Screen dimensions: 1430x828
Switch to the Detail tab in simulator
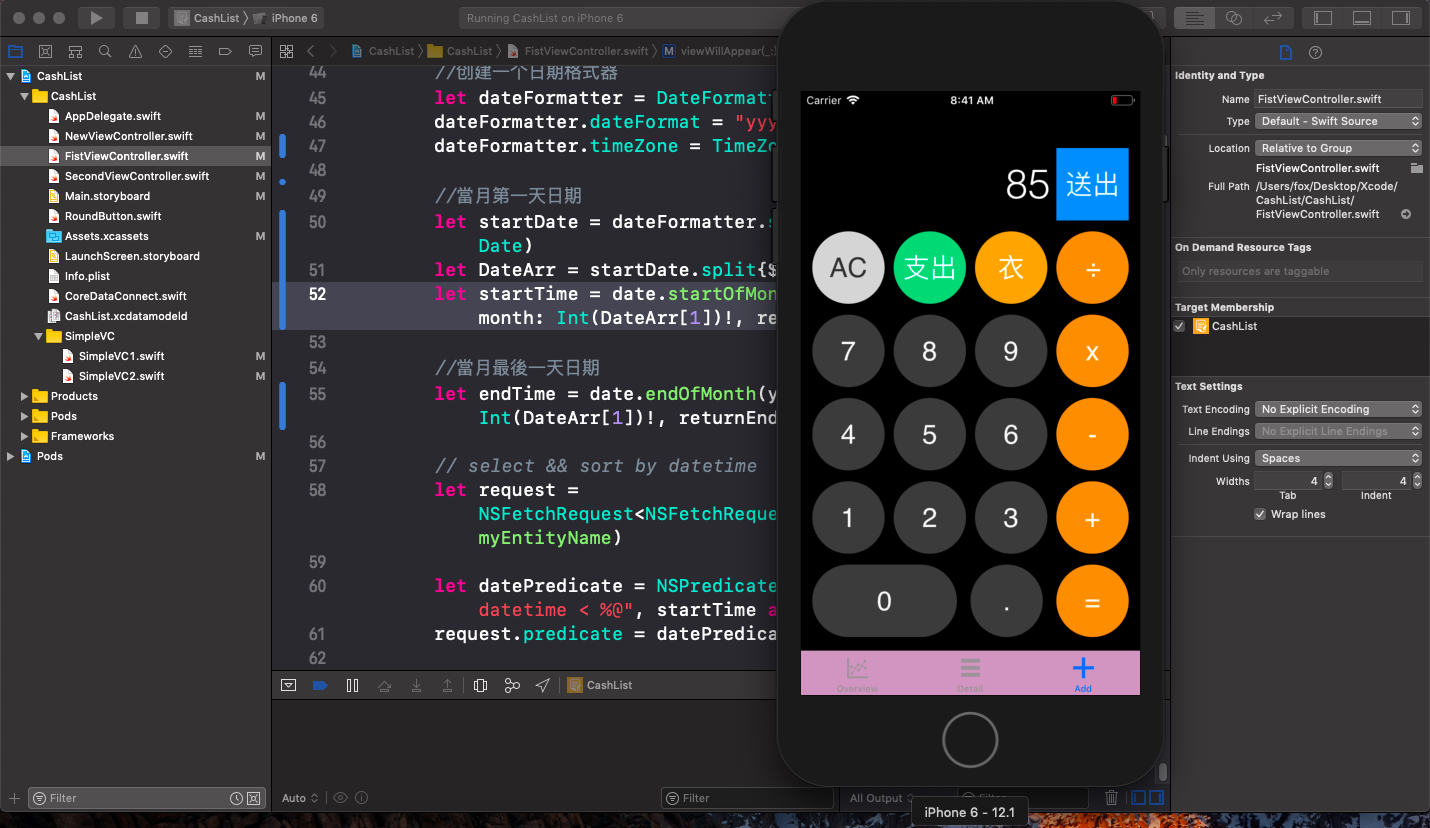coord(970,674)
